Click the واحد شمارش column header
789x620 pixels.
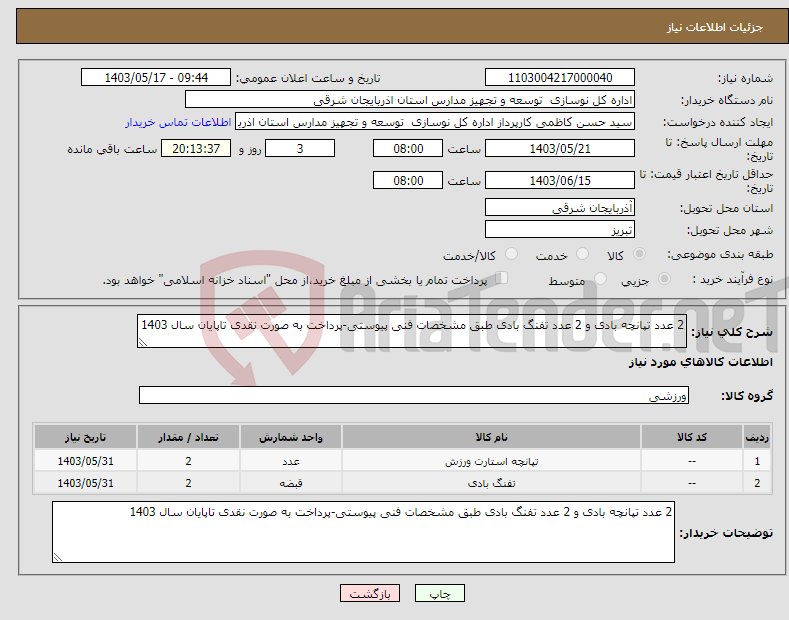pos(291,437)
